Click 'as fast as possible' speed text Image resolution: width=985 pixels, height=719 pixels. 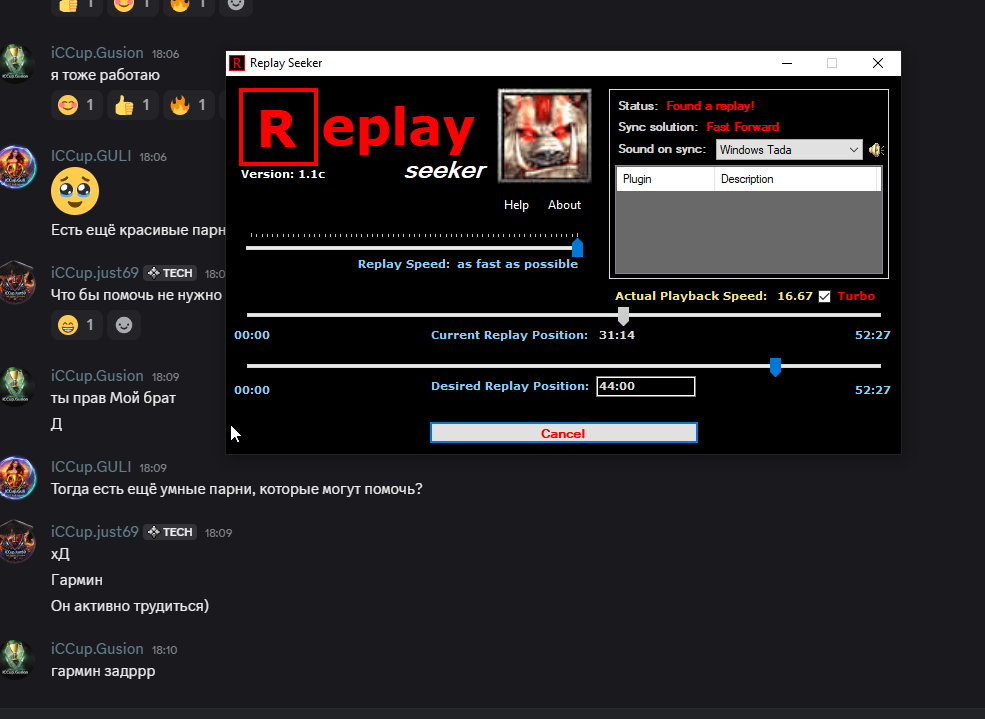tap(518, 264)
